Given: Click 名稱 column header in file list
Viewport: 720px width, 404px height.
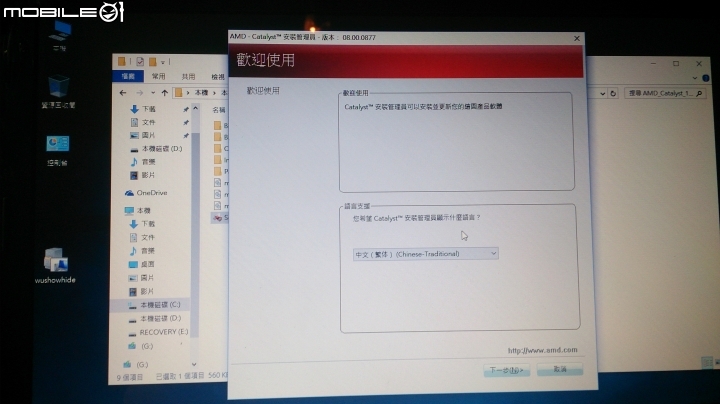Looking at the screenshot, I should (x=219, y=110).
